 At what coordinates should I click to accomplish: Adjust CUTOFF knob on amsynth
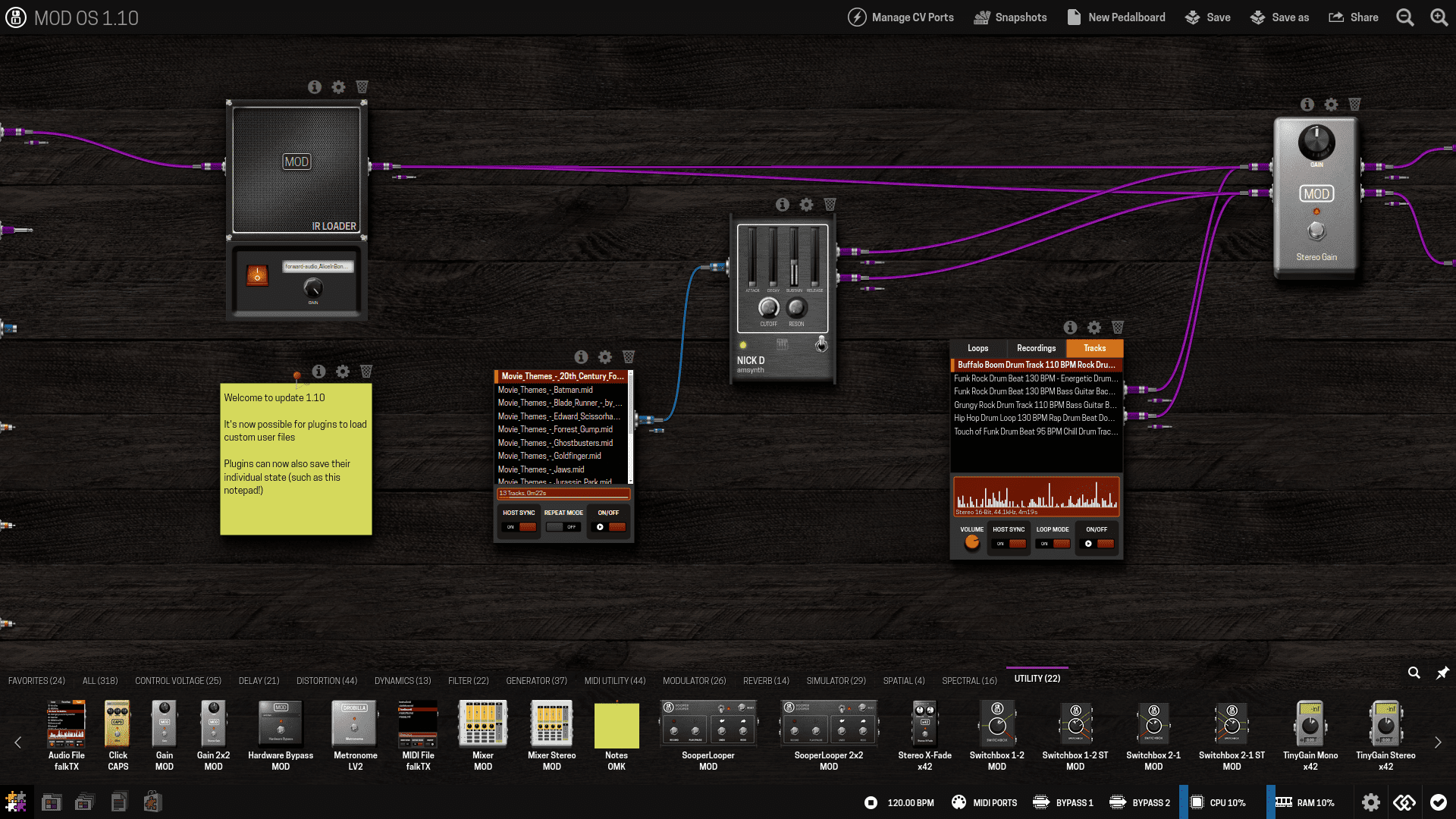(768, 307)
